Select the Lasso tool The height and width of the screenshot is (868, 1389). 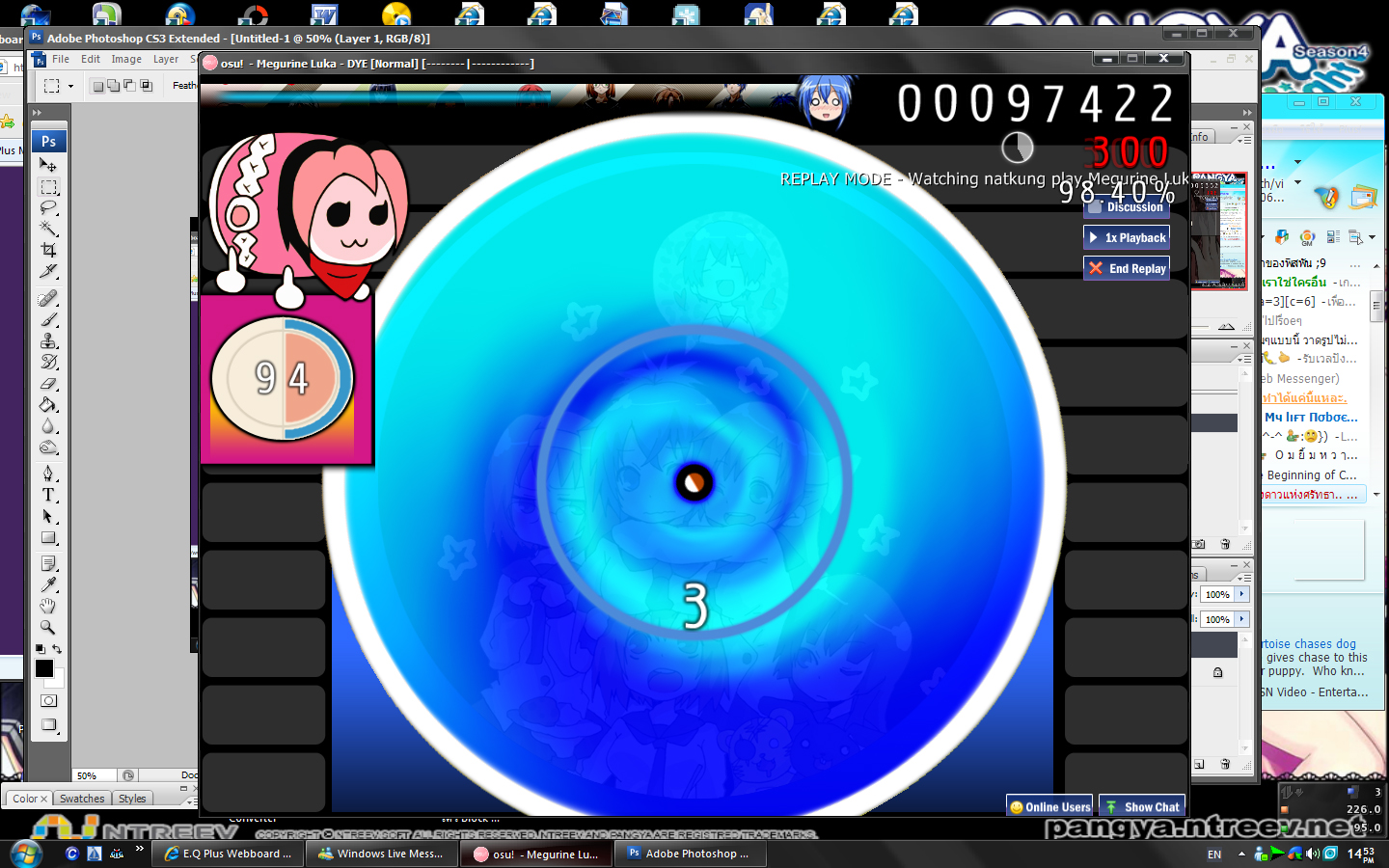[48, 207]
